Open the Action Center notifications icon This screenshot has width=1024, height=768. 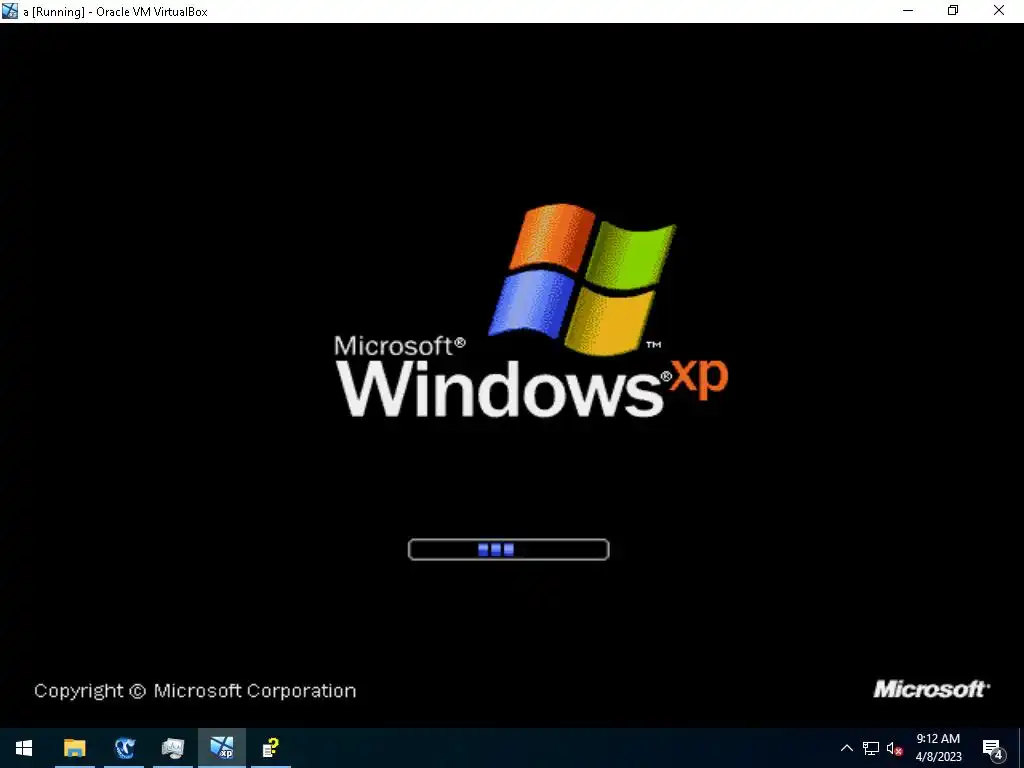tap(993, 749)
